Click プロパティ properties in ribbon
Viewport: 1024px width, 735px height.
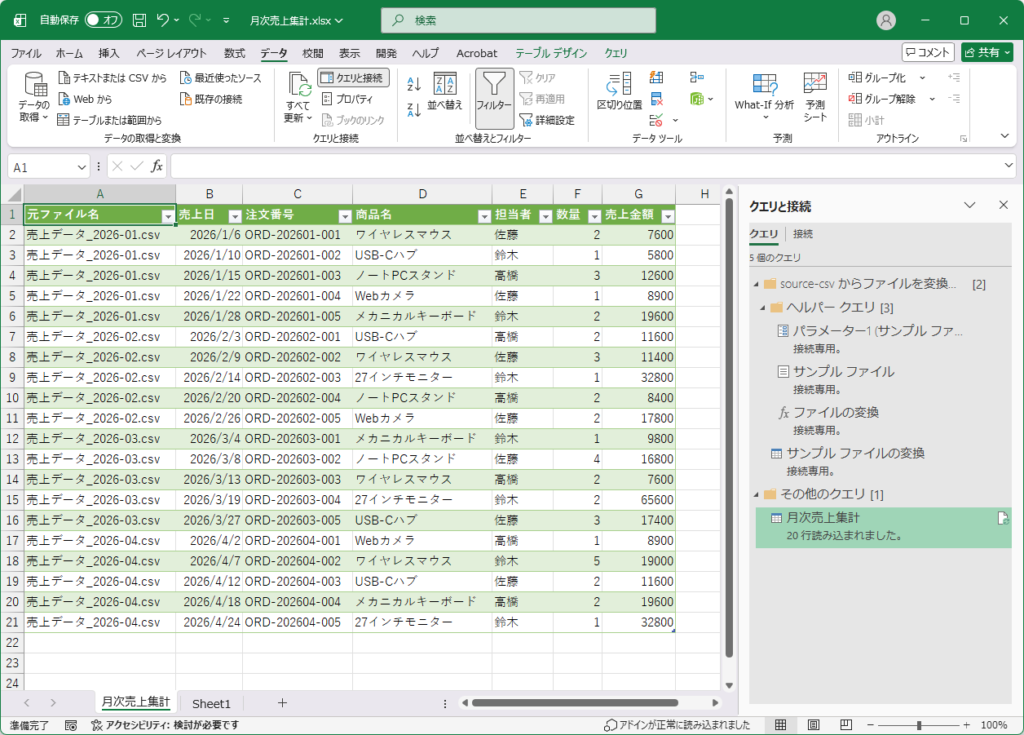[347, 99]
